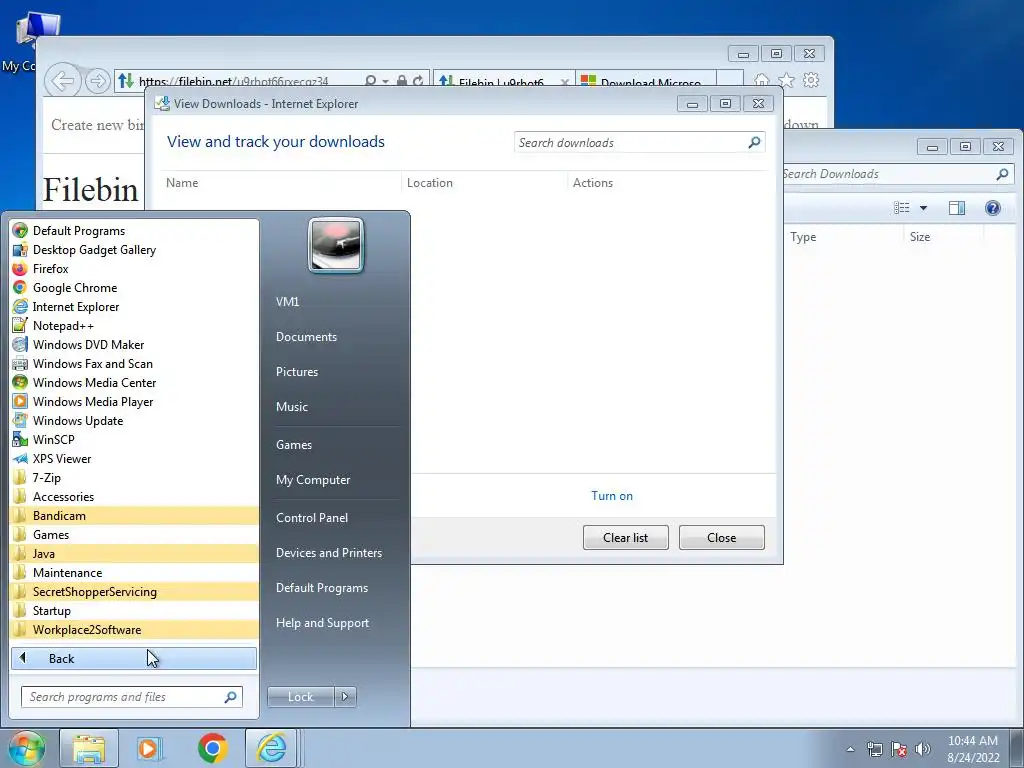Click the Turn on link

coord(612,496)
